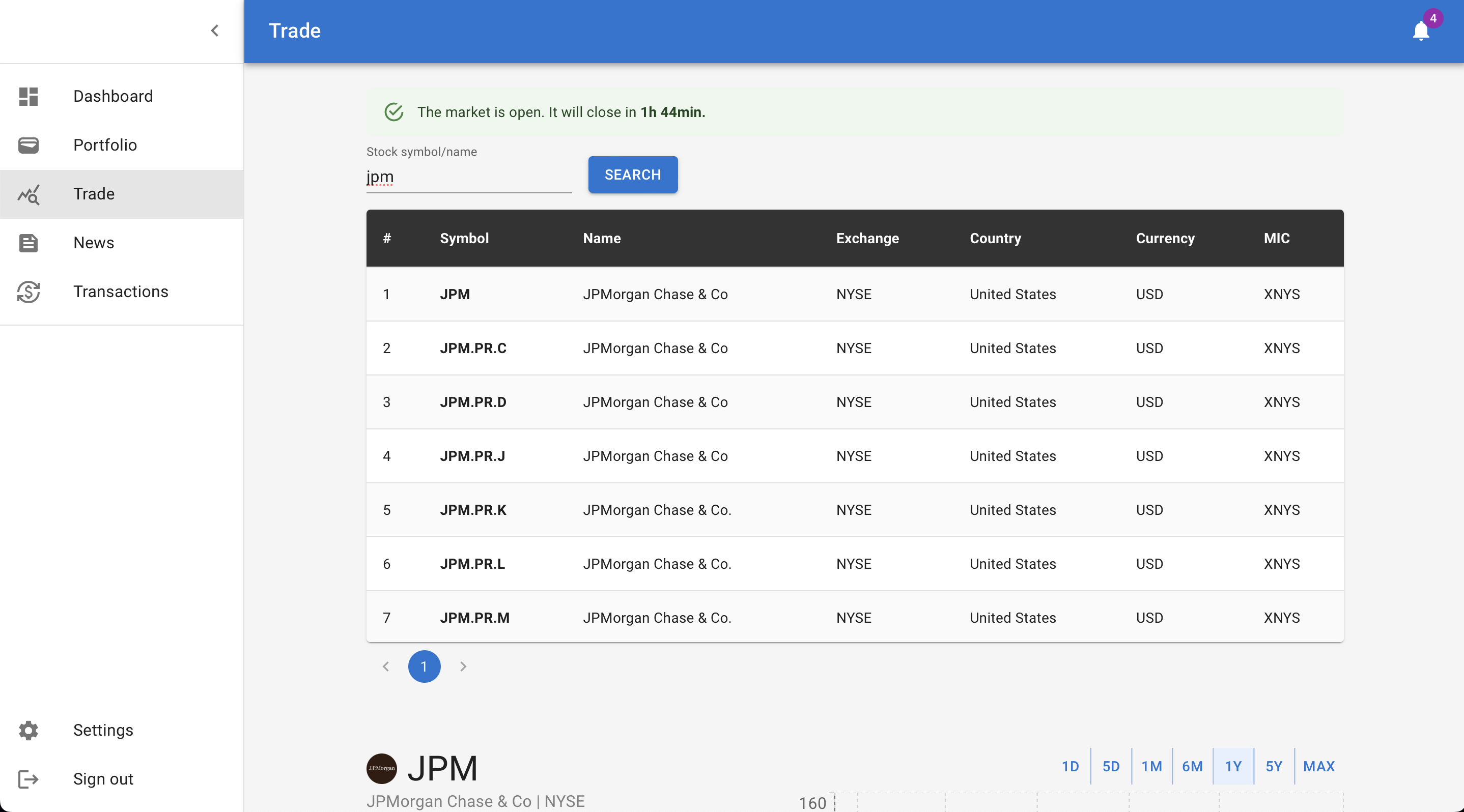Select the JPM.PR.K symbol
Screen dimensions: 1464x812
[x=473, y=510]
